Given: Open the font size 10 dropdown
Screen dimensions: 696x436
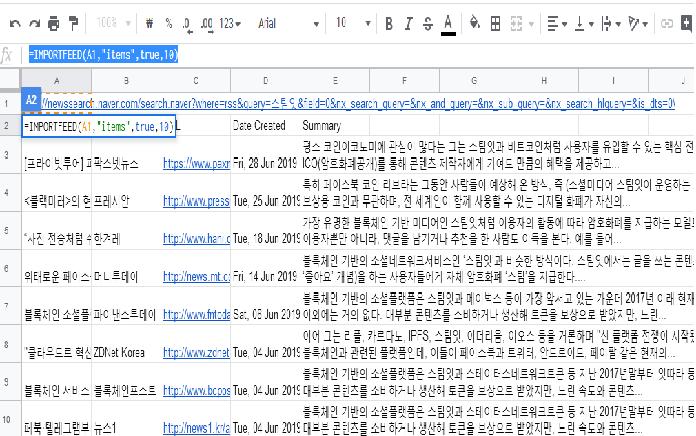Looking at the screenshot, I should click(353, 23).
